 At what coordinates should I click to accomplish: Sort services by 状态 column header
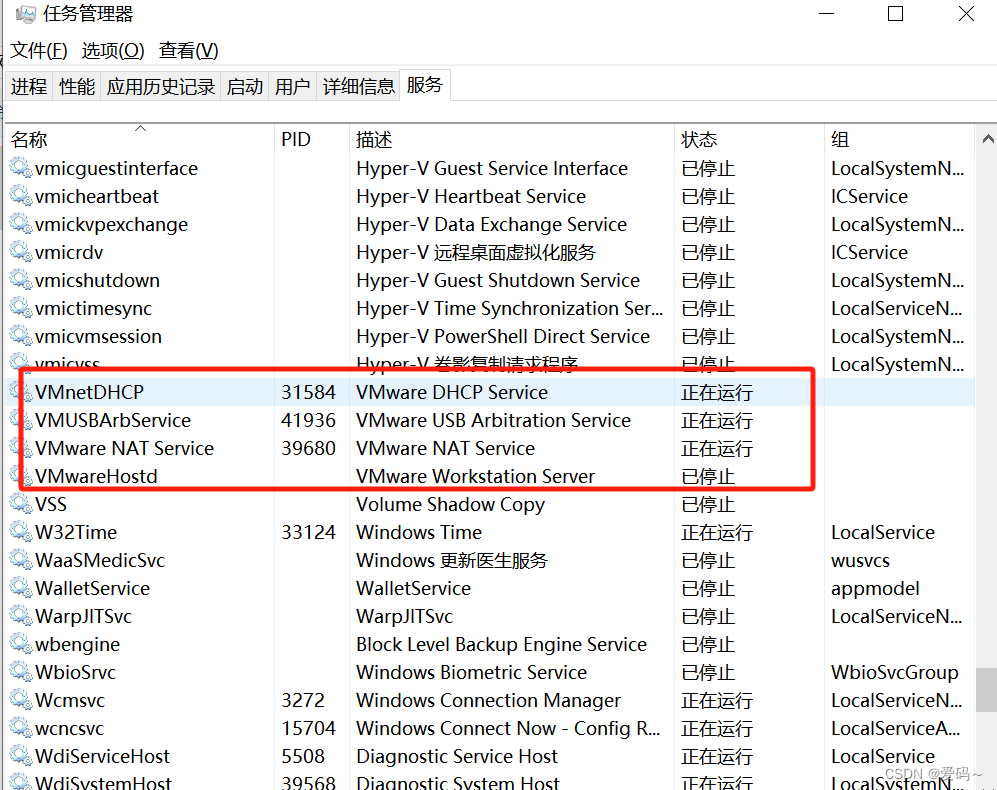click(749, 139)
